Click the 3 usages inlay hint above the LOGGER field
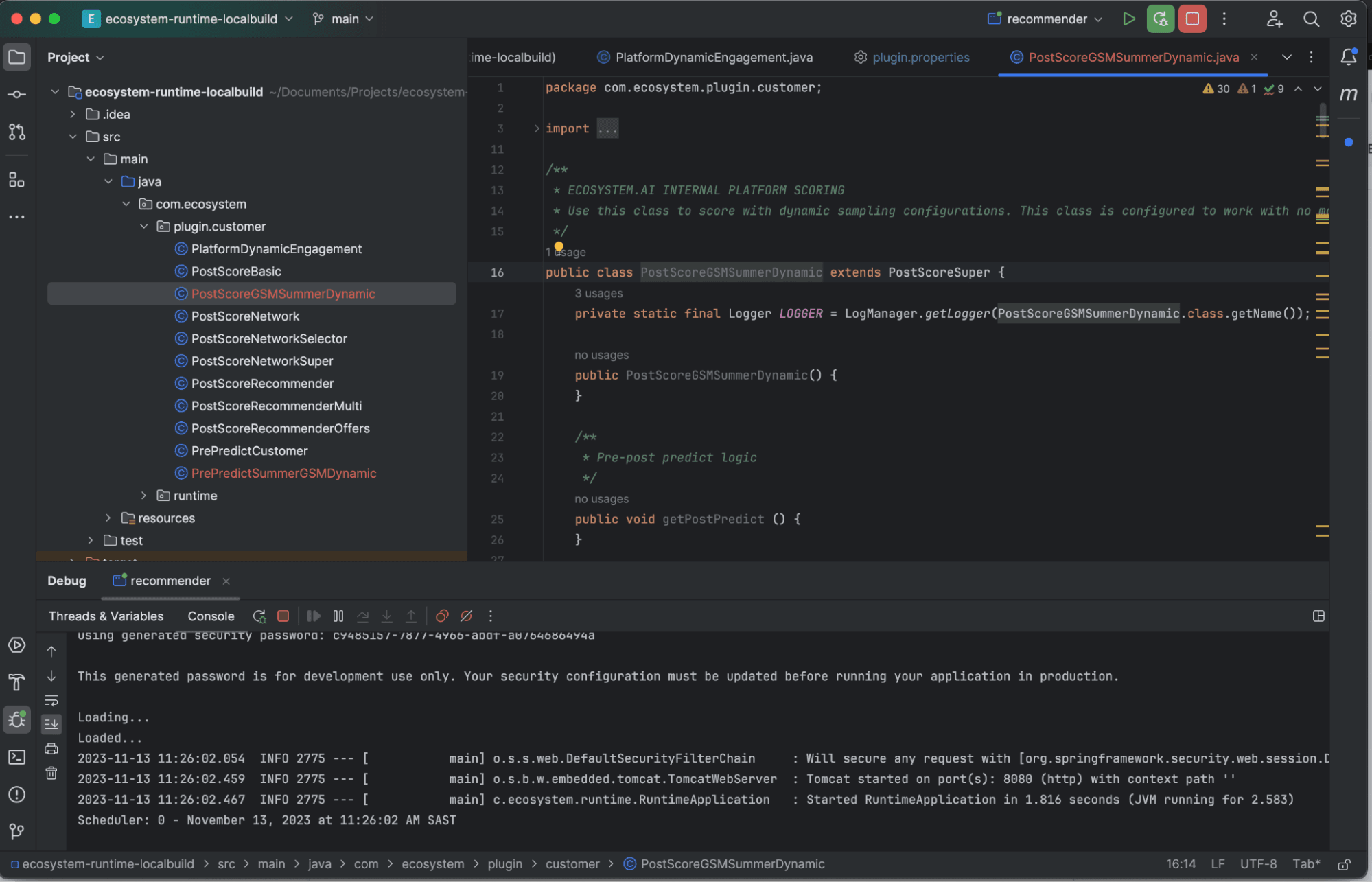This screenshot has width=1372, height=882. point(598,293)
